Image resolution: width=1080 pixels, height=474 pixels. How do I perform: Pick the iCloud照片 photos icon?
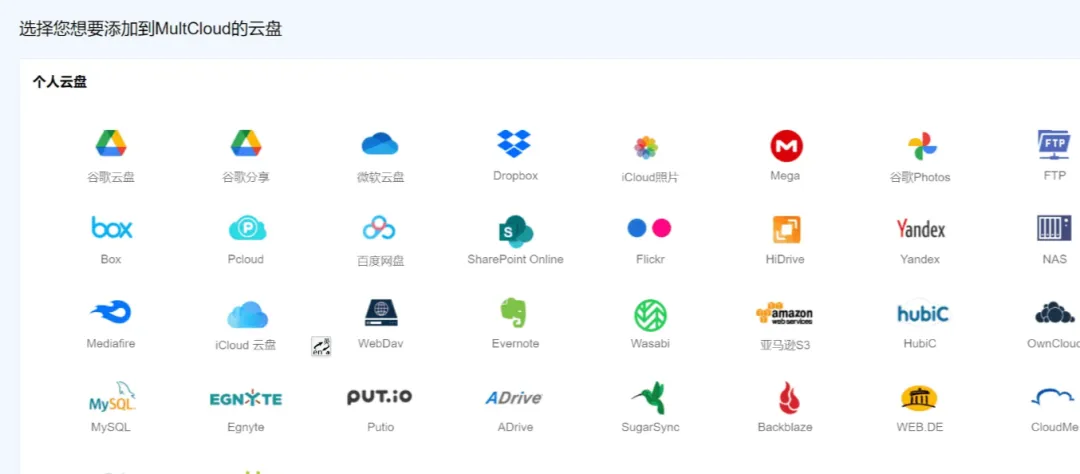(646, 147)
